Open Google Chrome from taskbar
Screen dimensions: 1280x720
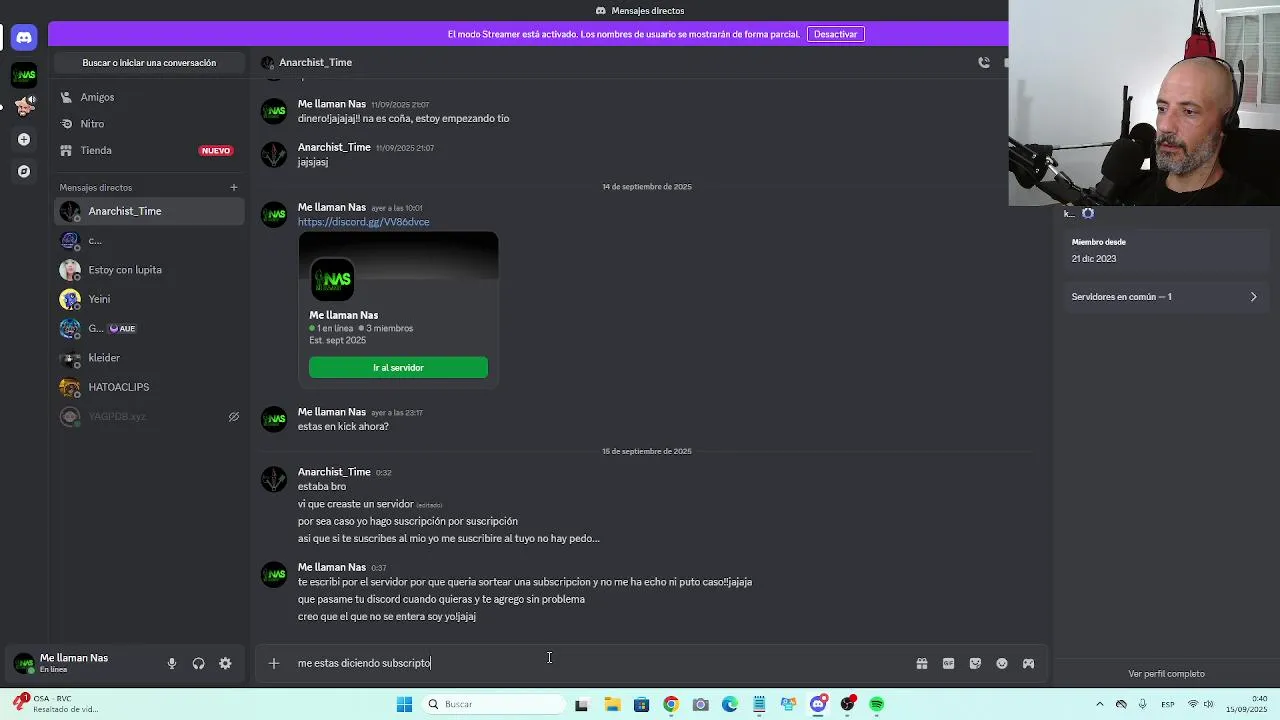coord(671,704)
